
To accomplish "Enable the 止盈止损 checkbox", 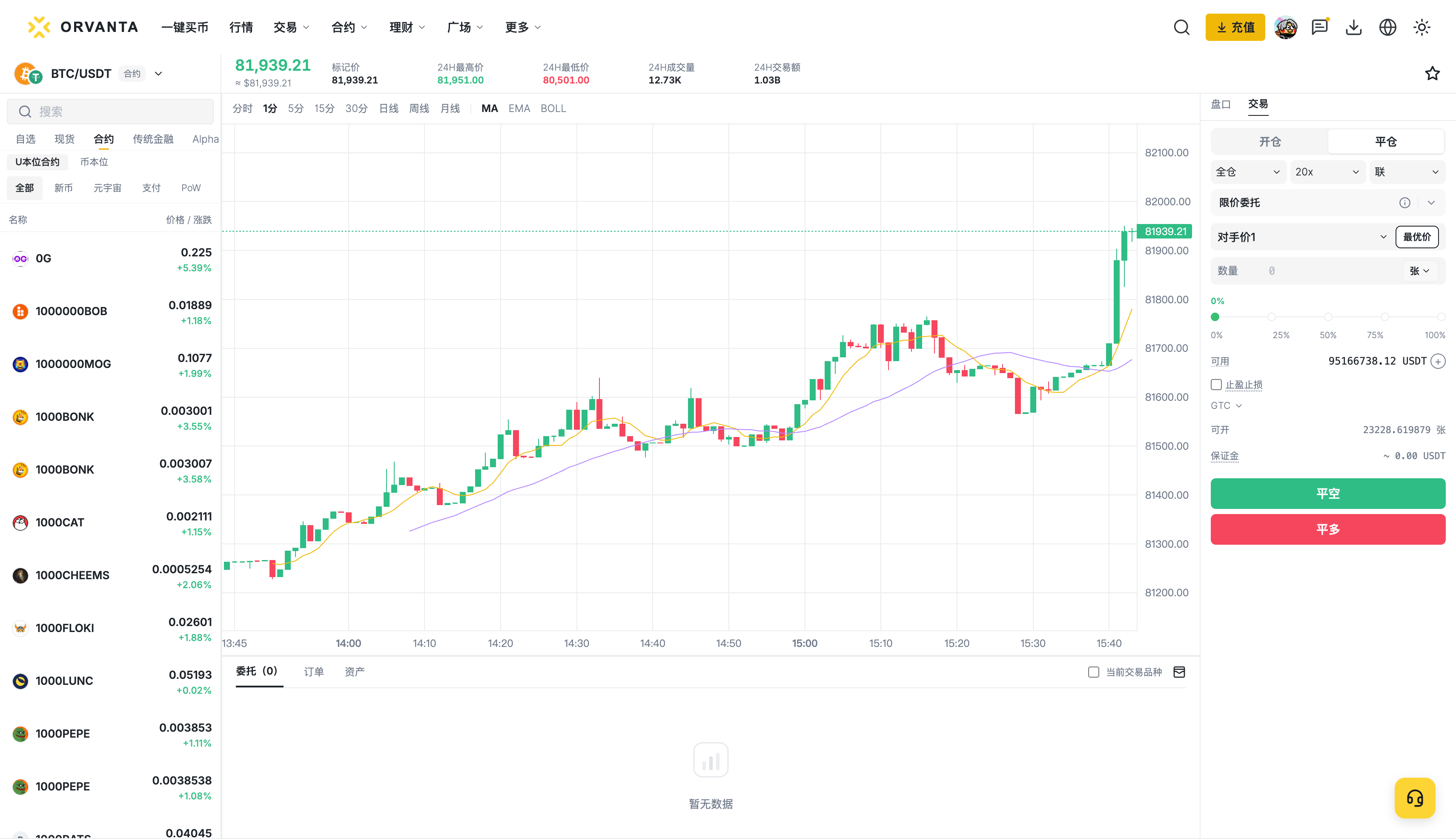I will 1216,384.
